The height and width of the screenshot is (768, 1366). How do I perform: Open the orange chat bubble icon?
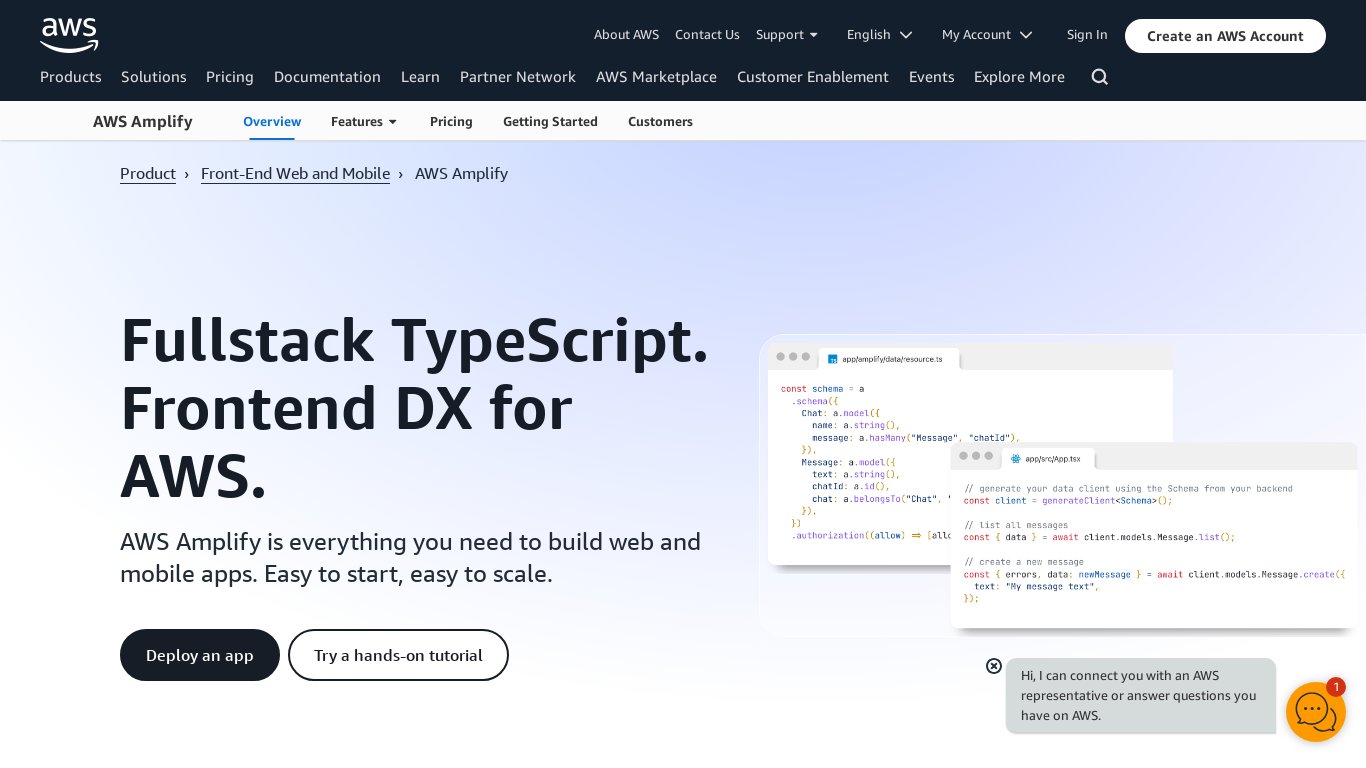(x=1315, y=711)
